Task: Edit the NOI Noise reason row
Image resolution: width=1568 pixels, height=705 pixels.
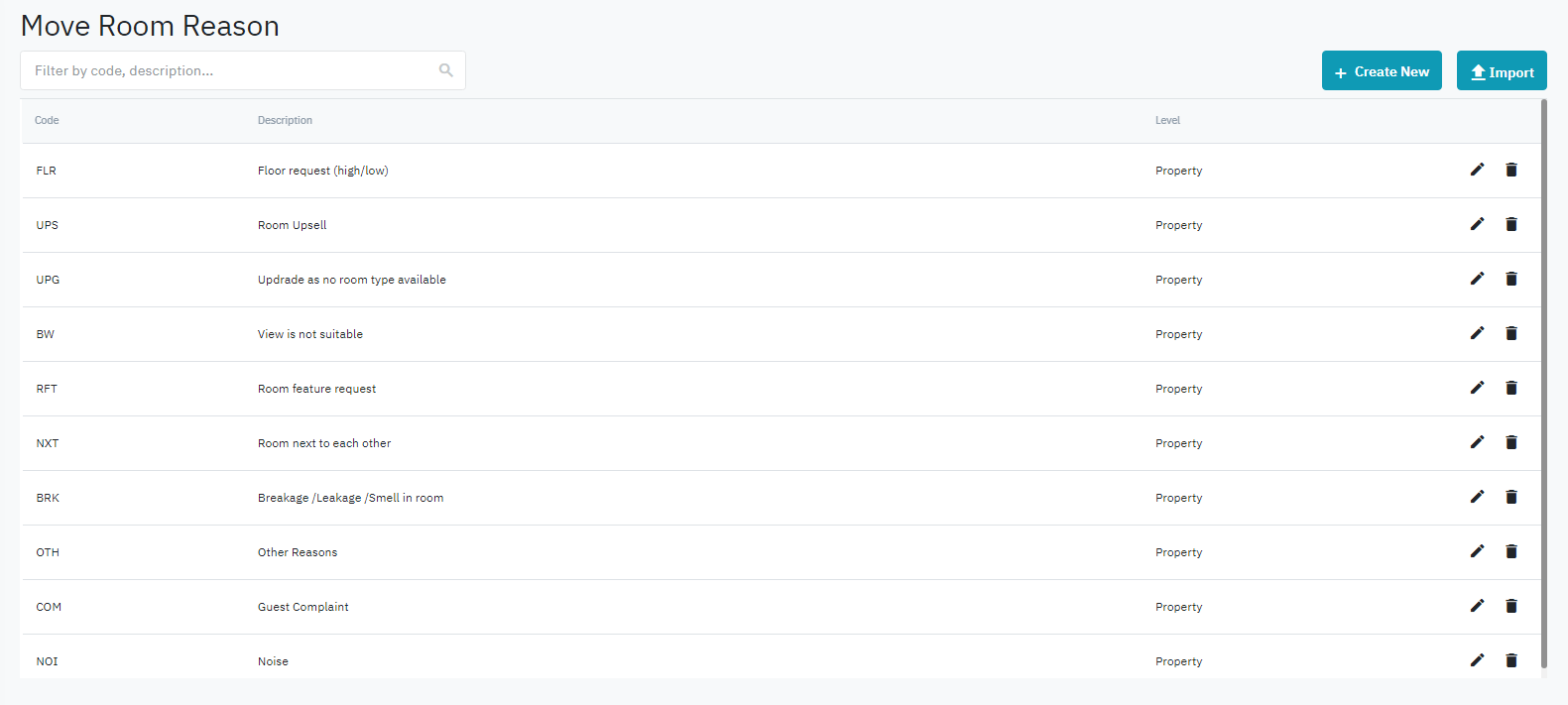Action: (x=1477, y=660)
